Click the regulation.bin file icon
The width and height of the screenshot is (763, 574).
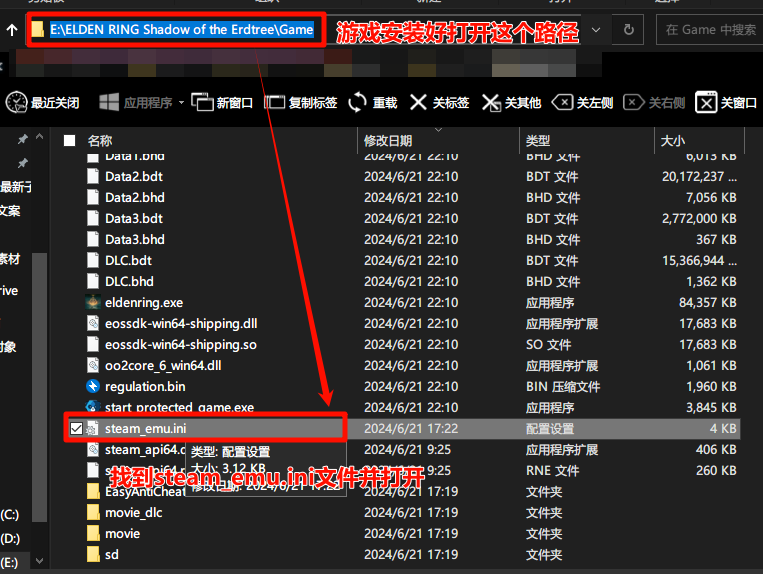pyautogui.click(x=93, y=386)
